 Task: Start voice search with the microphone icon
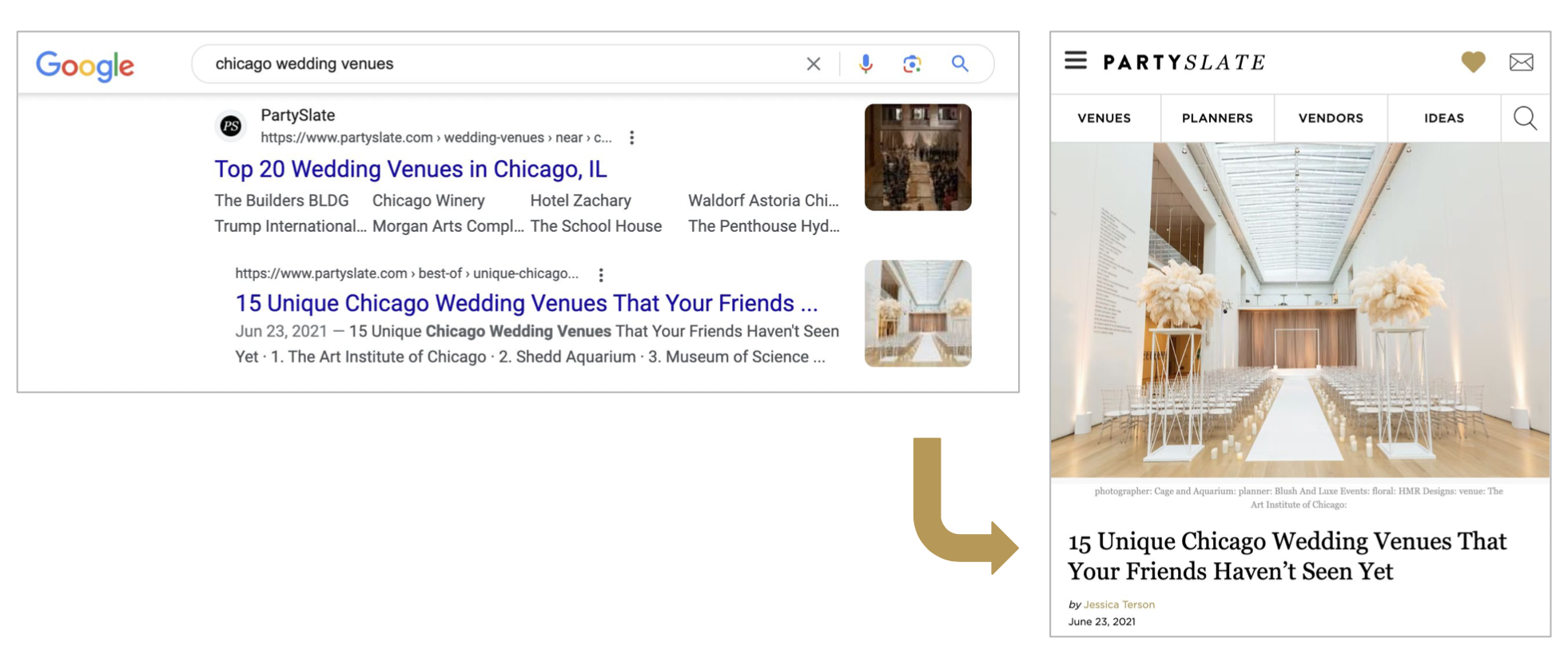pyautogui.click(x=866, y=64)
